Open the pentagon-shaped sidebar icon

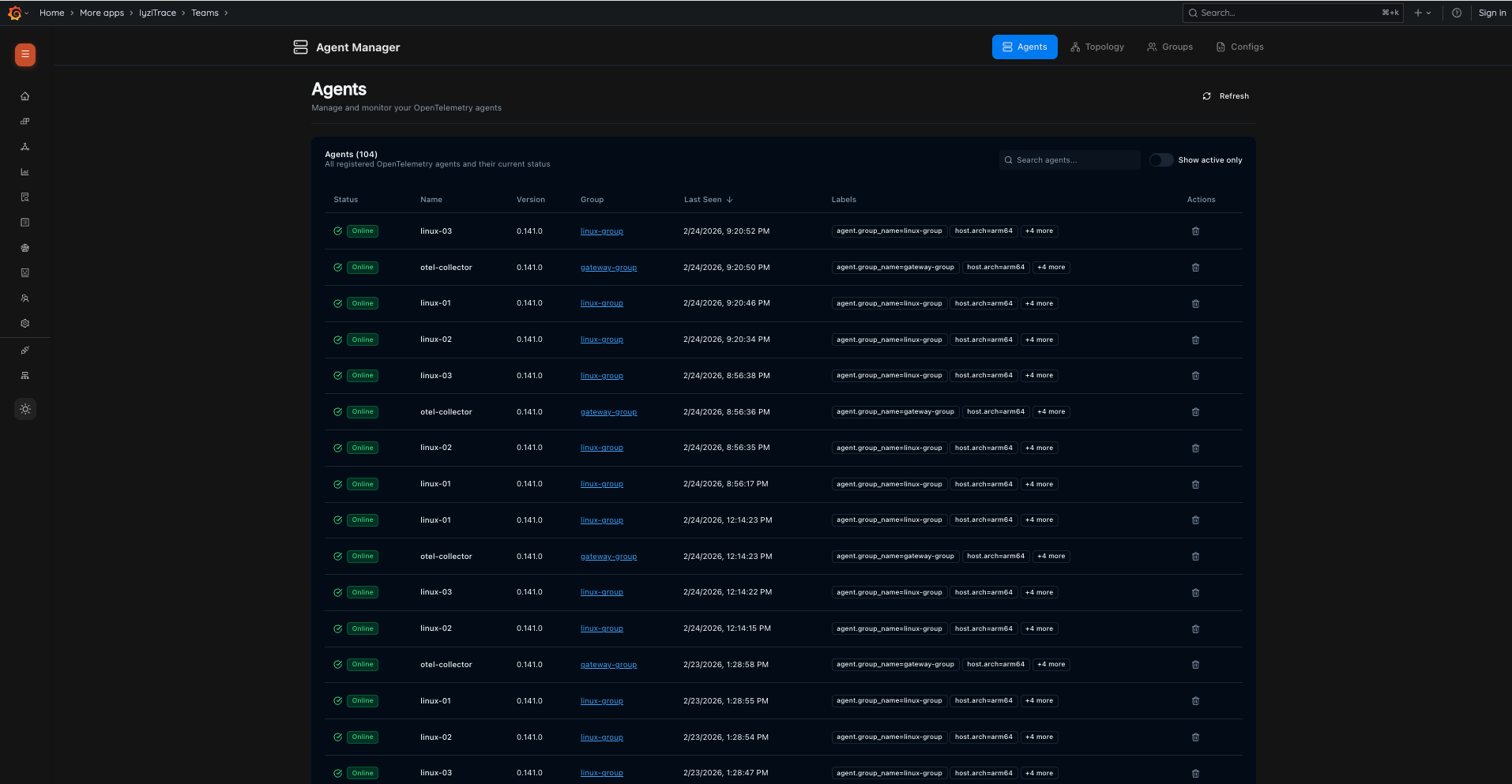tap(25, 248)
